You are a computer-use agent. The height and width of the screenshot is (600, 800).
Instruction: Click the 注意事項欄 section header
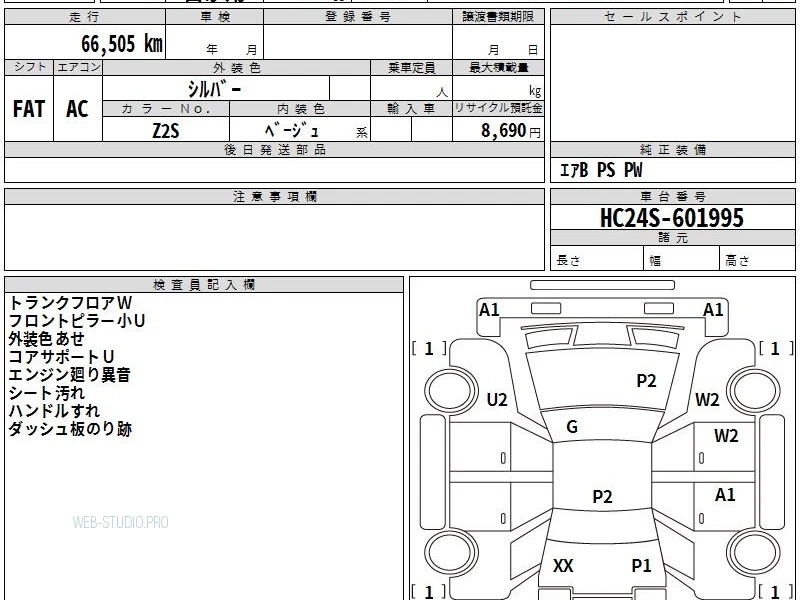(x=274, y=196)
